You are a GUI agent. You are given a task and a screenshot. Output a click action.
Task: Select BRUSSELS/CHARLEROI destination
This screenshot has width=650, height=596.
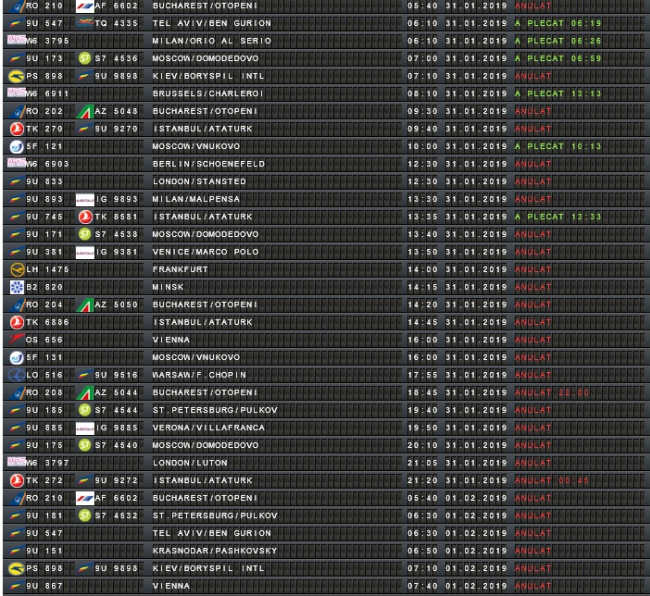click(x=208, y=94)
